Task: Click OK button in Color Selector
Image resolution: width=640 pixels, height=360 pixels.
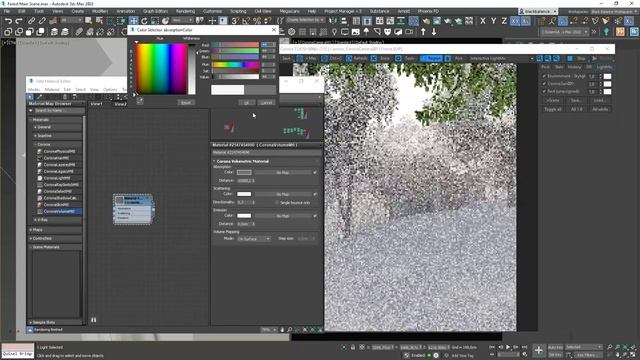Action: point(247,102)
